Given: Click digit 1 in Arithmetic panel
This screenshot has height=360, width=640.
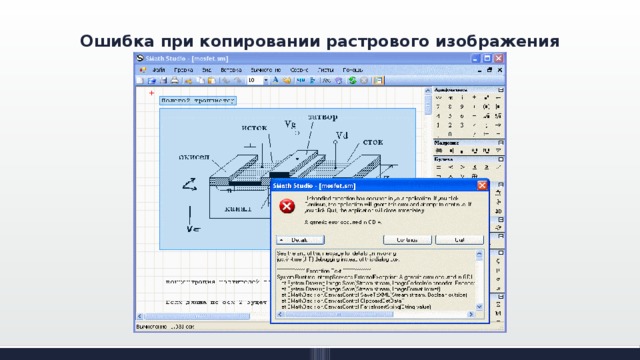Looking at the screenshot, I should (438, 125).
